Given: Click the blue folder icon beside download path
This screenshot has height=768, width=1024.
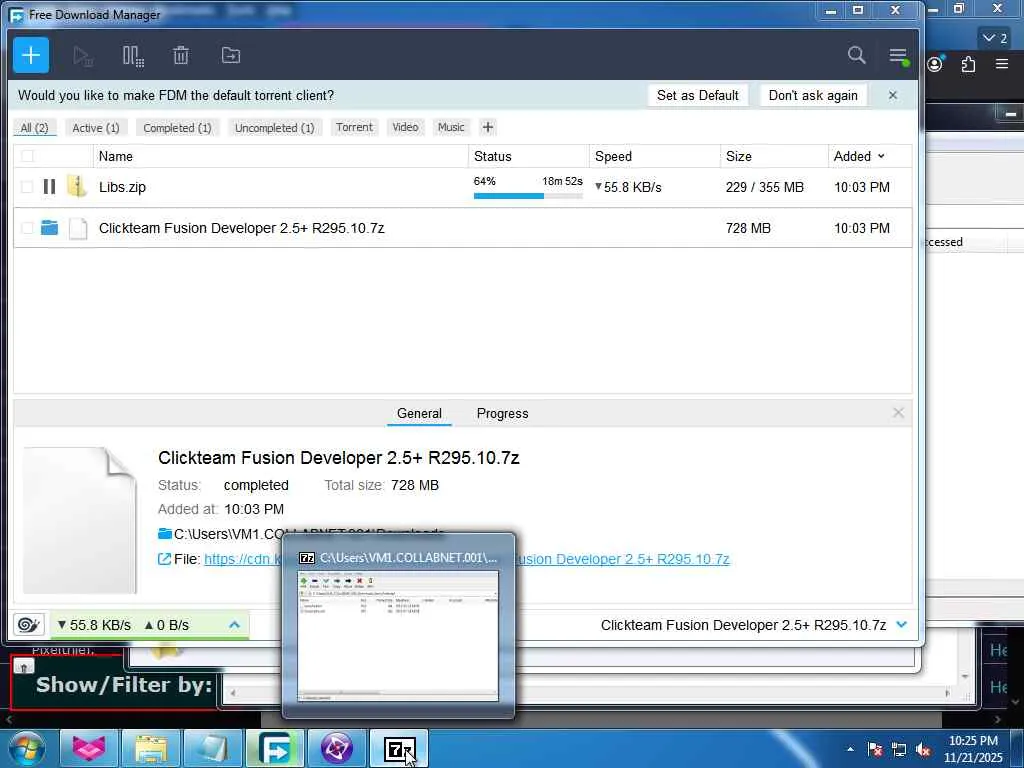Looking at the screenshot, I should pyautogui.click(x=165, y=534).
